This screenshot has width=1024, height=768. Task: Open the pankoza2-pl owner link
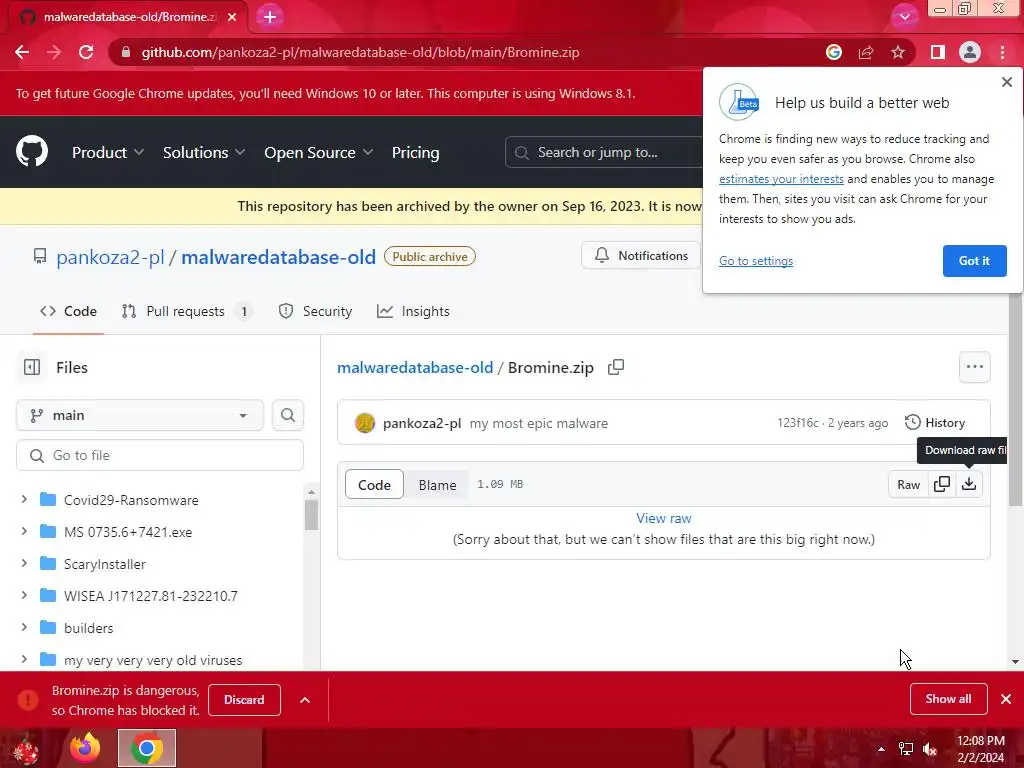click(110, 257)
